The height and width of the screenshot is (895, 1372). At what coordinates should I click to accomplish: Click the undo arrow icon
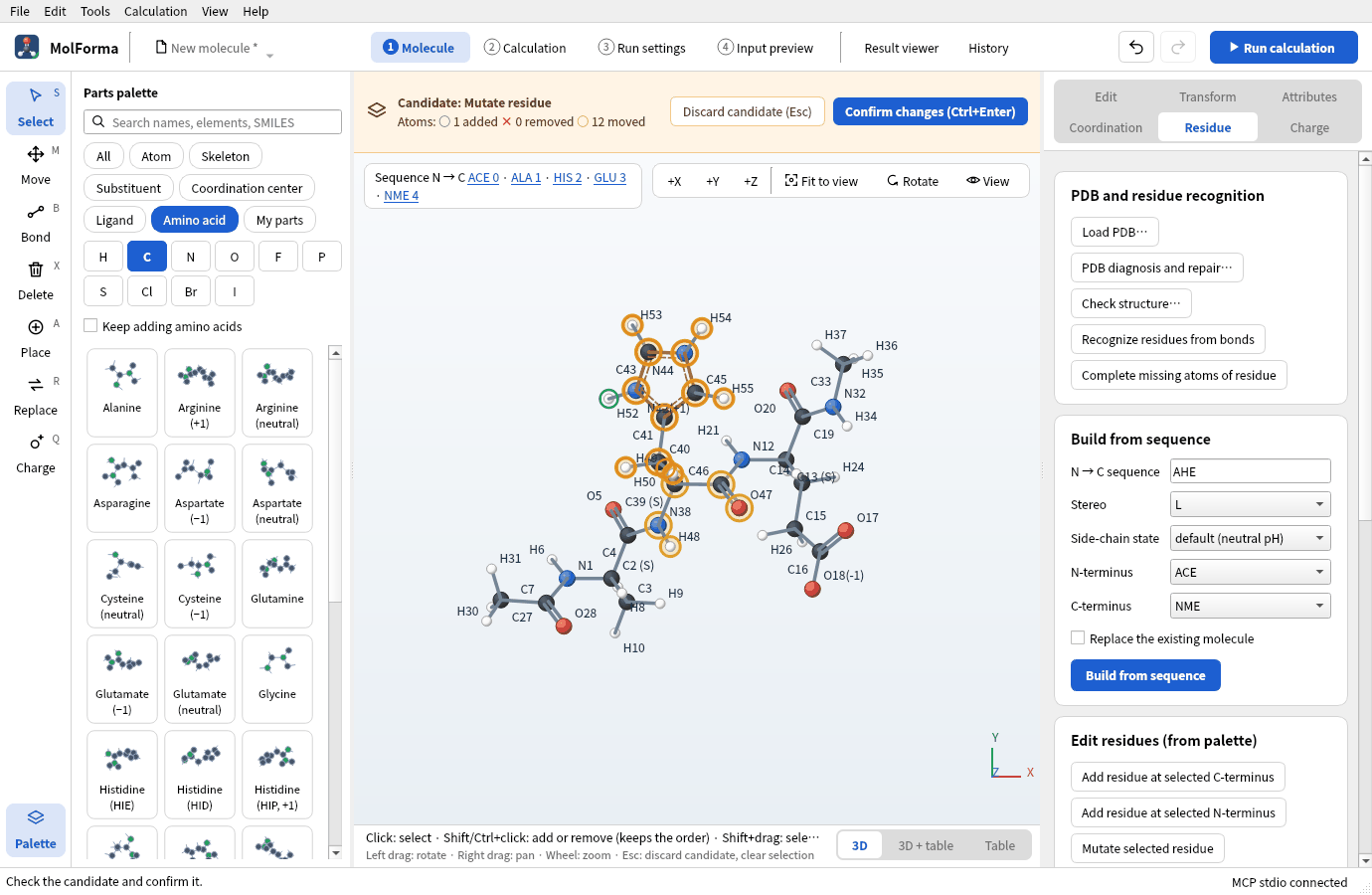1136,48
